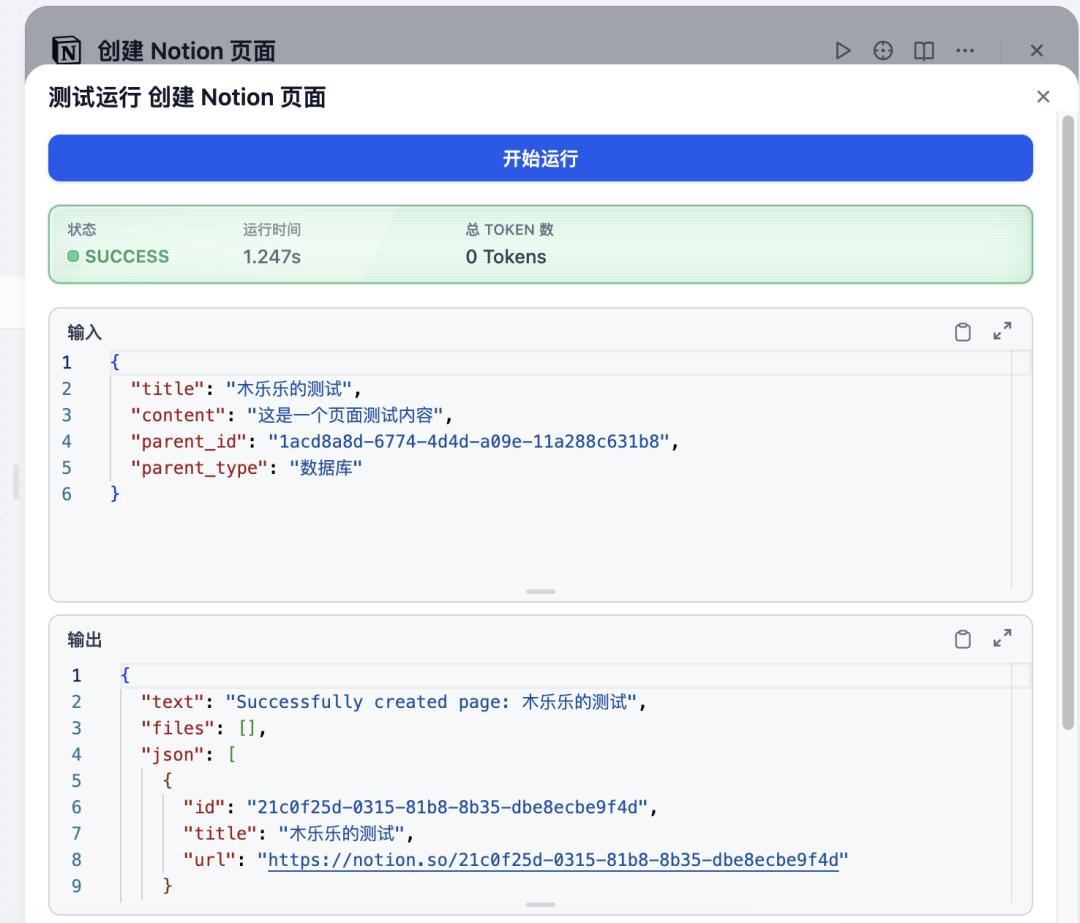Click the 0 Tokens value
This screenshot has width=1080, height=923.
(x=506, y=257)
